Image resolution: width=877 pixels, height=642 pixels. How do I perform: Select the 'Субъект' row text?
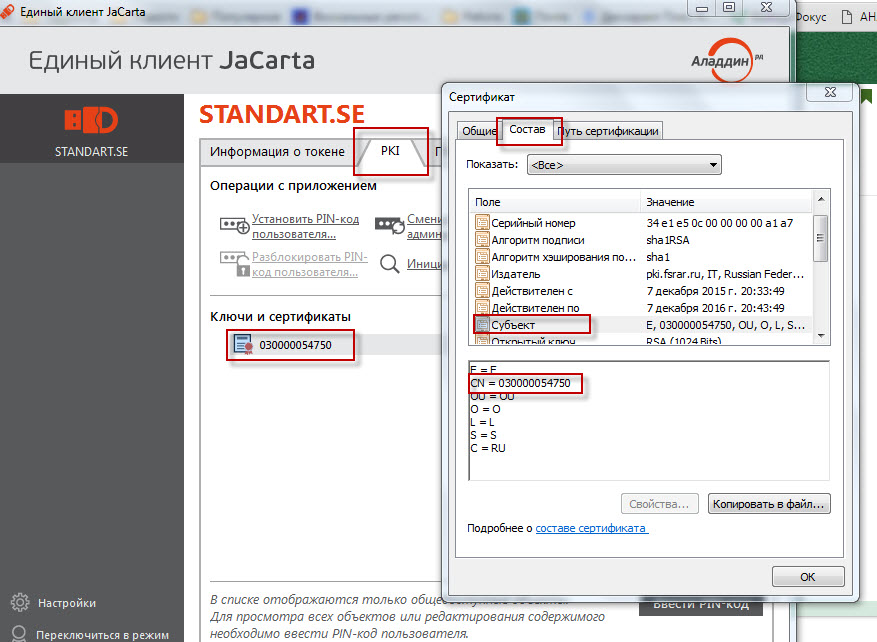pos(513,325)
